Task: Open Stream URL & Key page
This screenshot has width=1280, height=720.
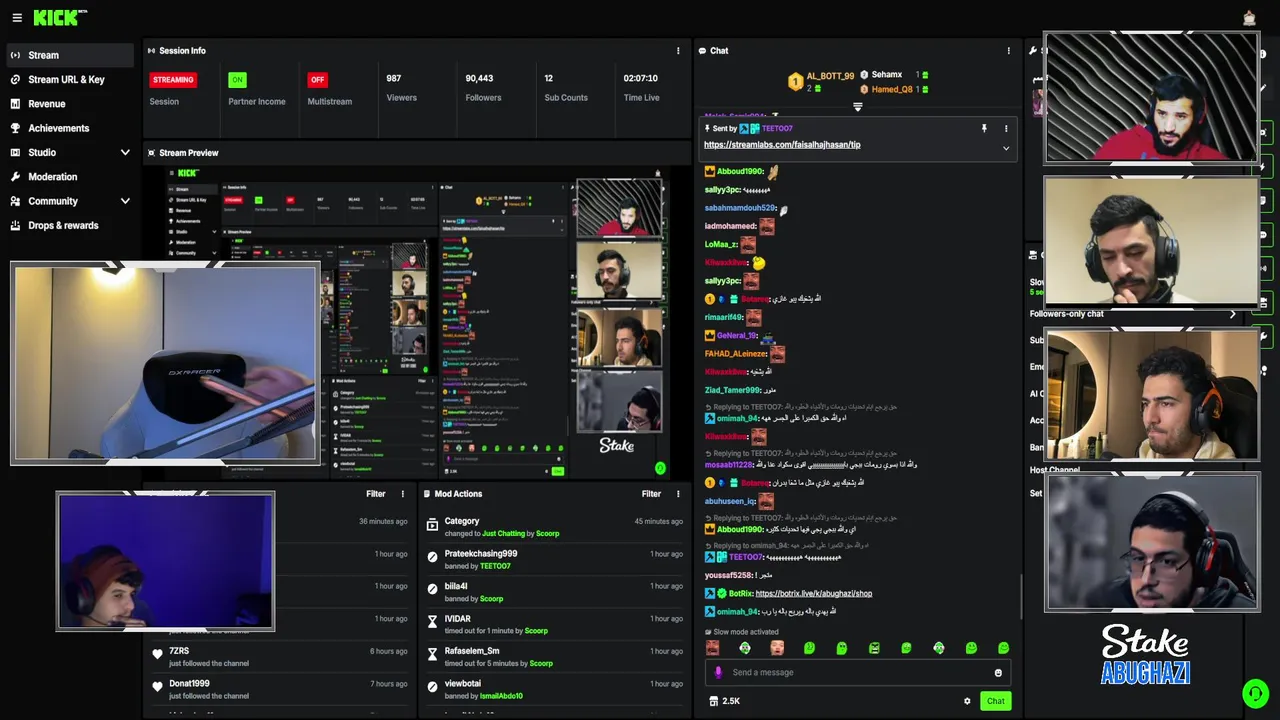Action: 66,80
